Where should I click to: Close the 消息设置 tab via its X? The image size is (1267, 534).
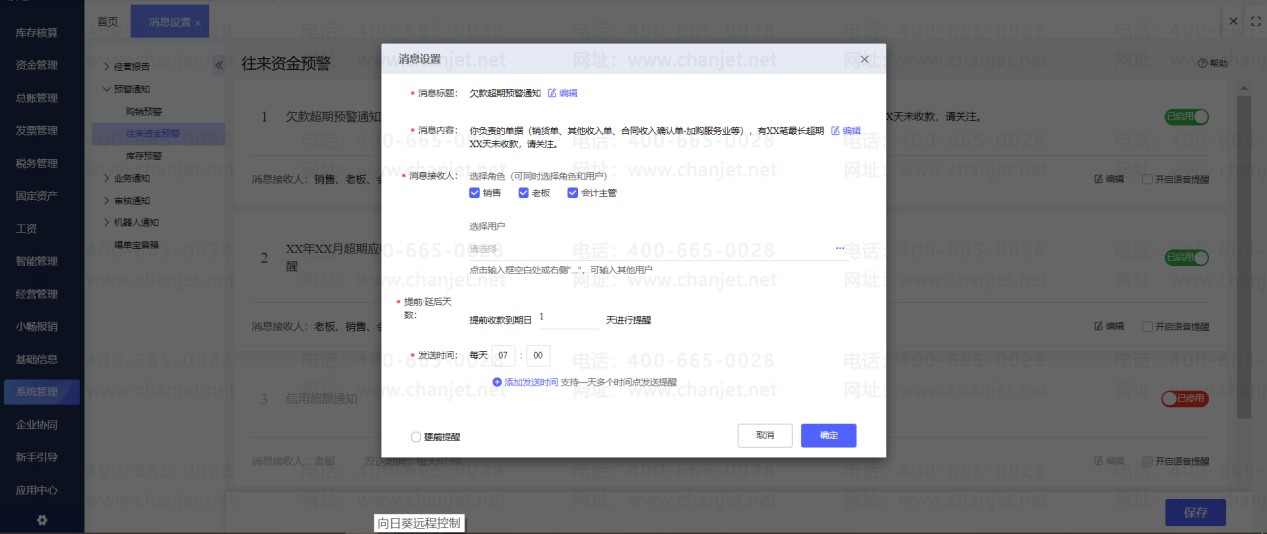tap(198, 22)
